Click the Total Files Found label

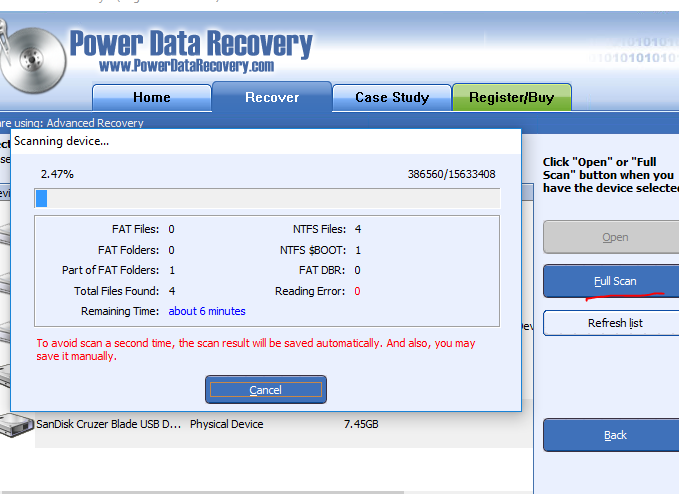click(116, 291)
